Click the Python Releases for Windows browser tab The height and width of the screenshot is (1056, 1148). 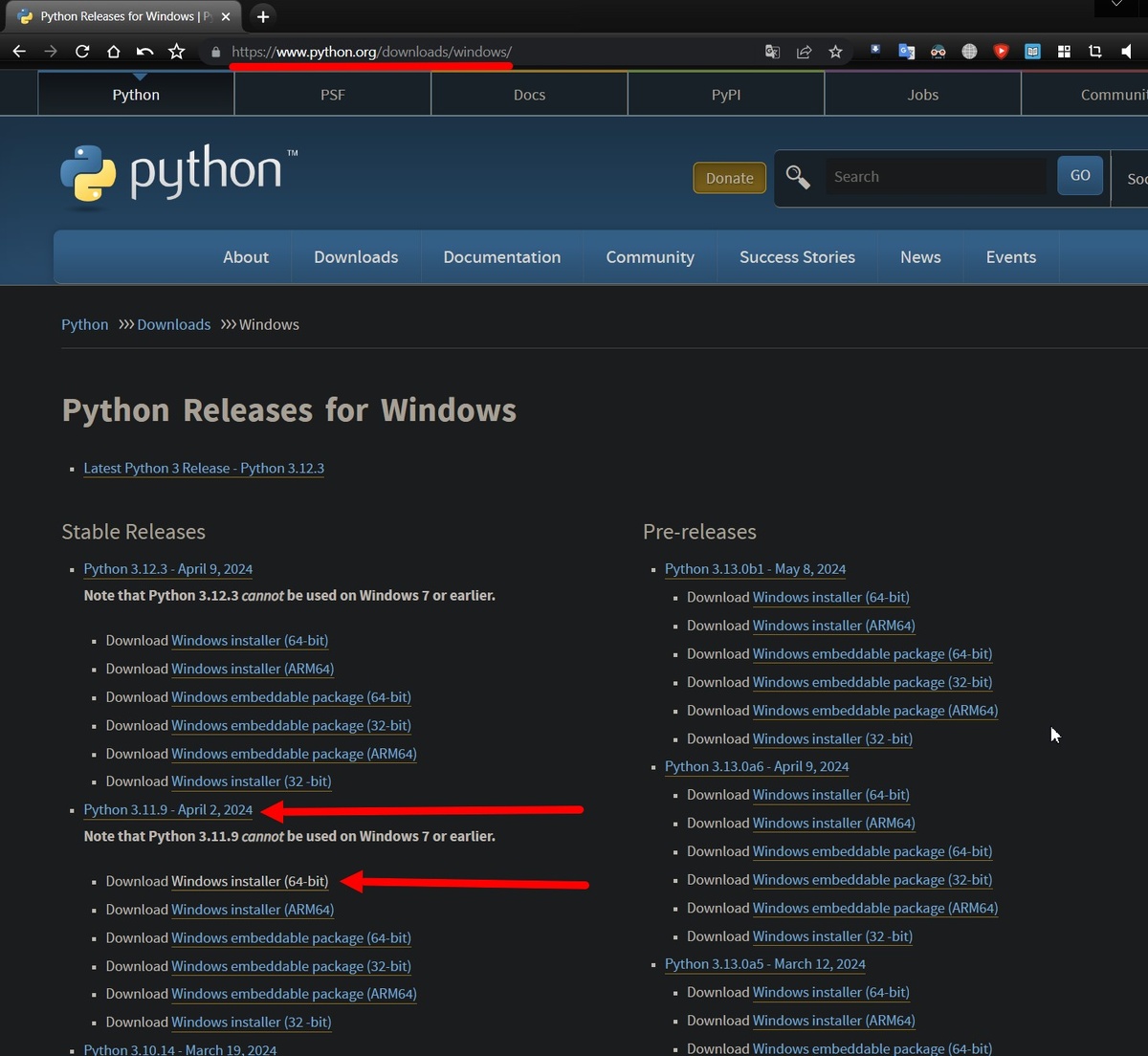[x=124, y=16]
